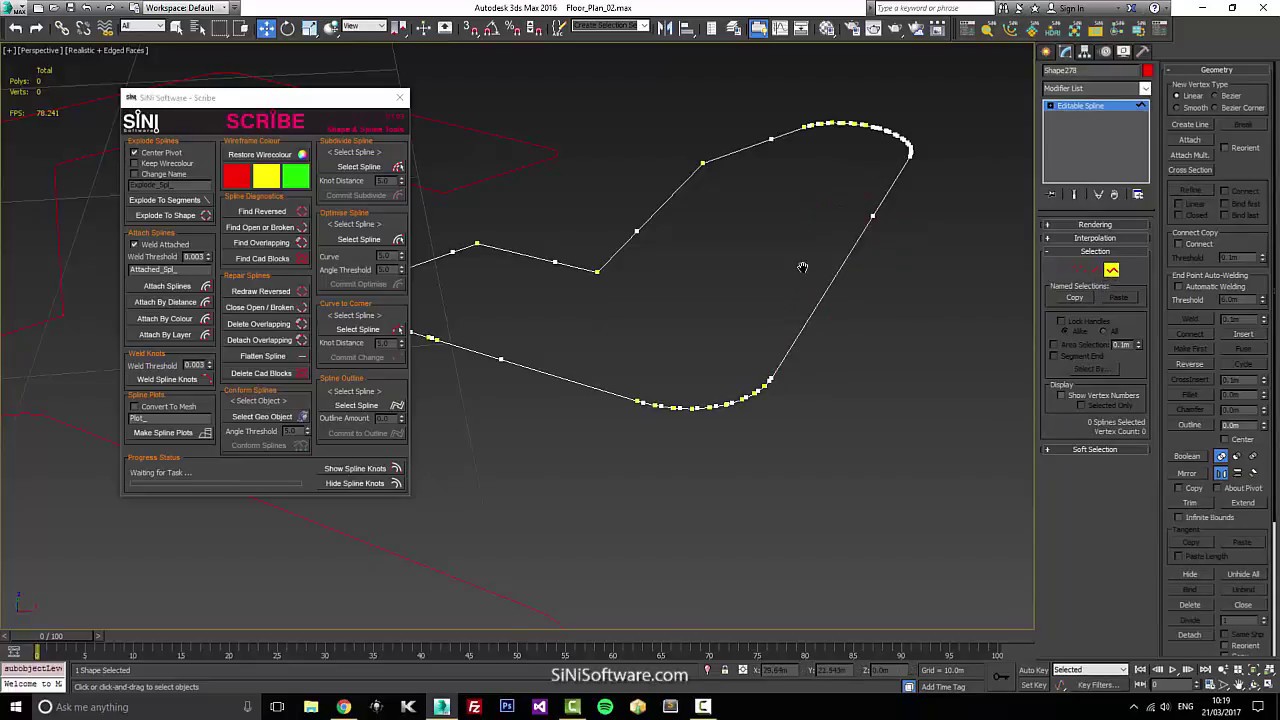The image size is (1280, 720).
Task: Open the Mirror tool in main toolbar
Action: (665, 28)
